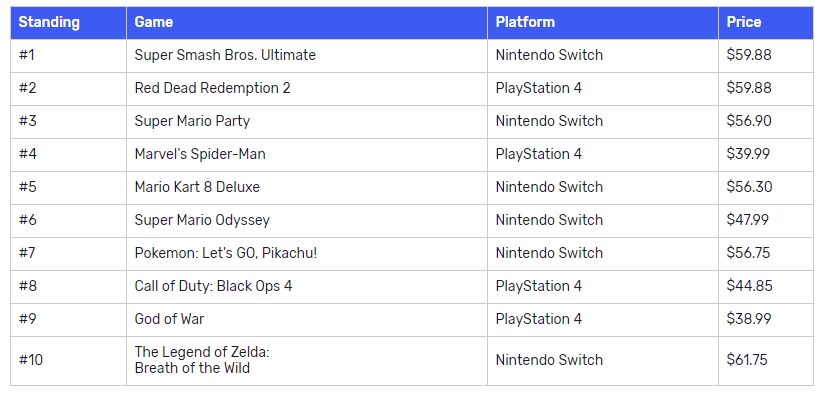Screen dimensions: 829x394
Task: Select Super Smash Bros. Ultimate game title
Action: (x=225, y=55)
